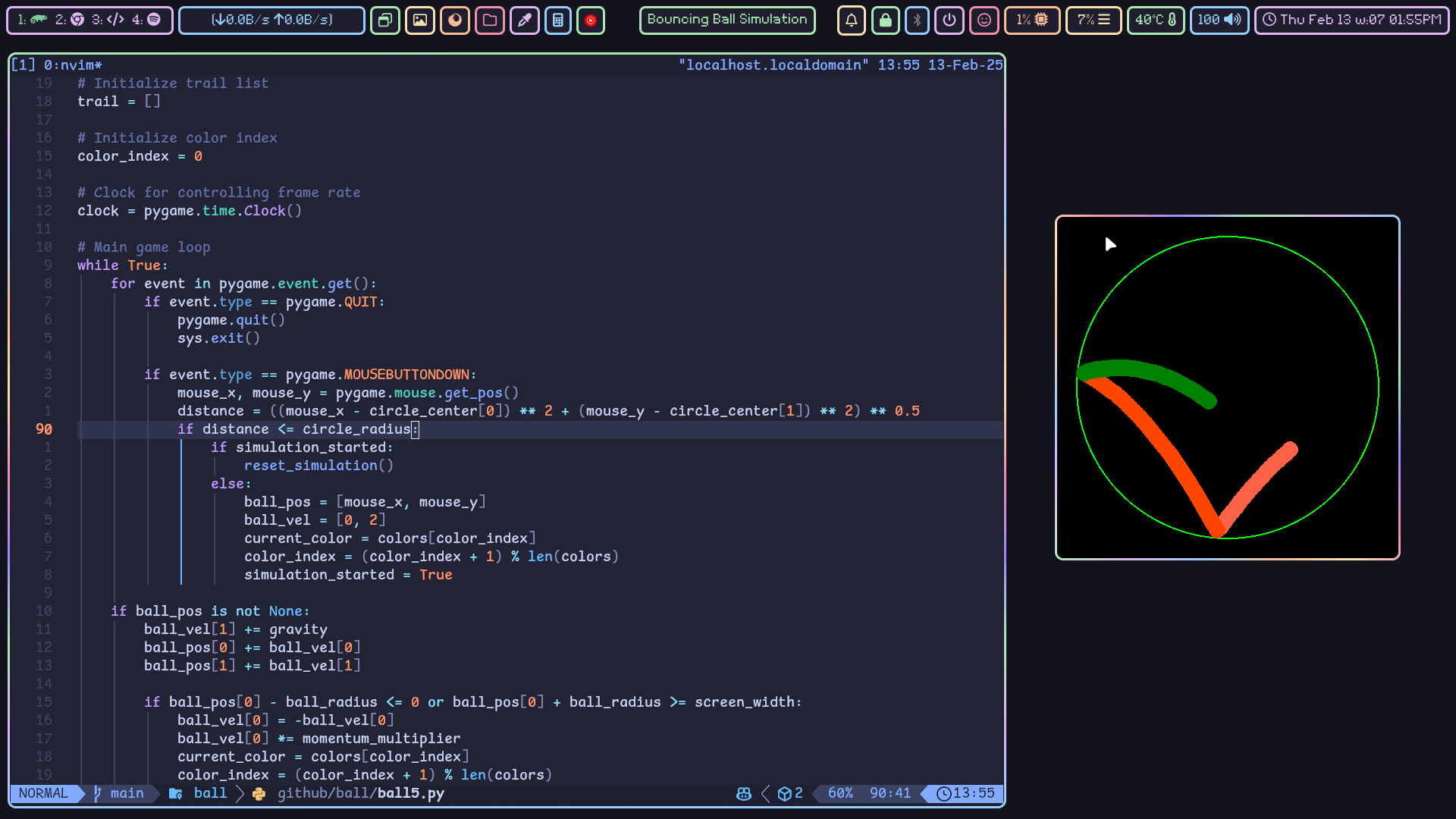Image resolution: width=1456 pixels, height=819 pixels.
Task: Click the MOUSEBUTTONDOWN constant in code
Action: (x=407, y=375)
